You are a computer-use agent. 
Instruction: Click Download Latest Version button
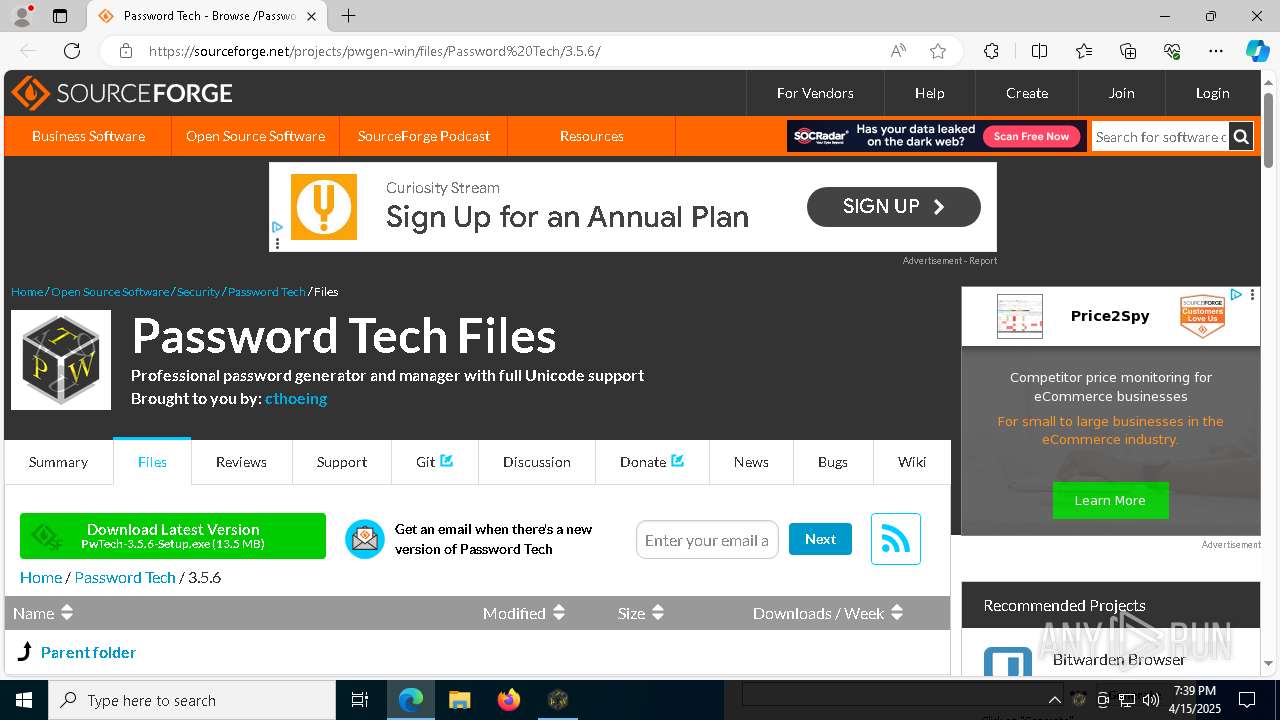(x=173, y=536)
